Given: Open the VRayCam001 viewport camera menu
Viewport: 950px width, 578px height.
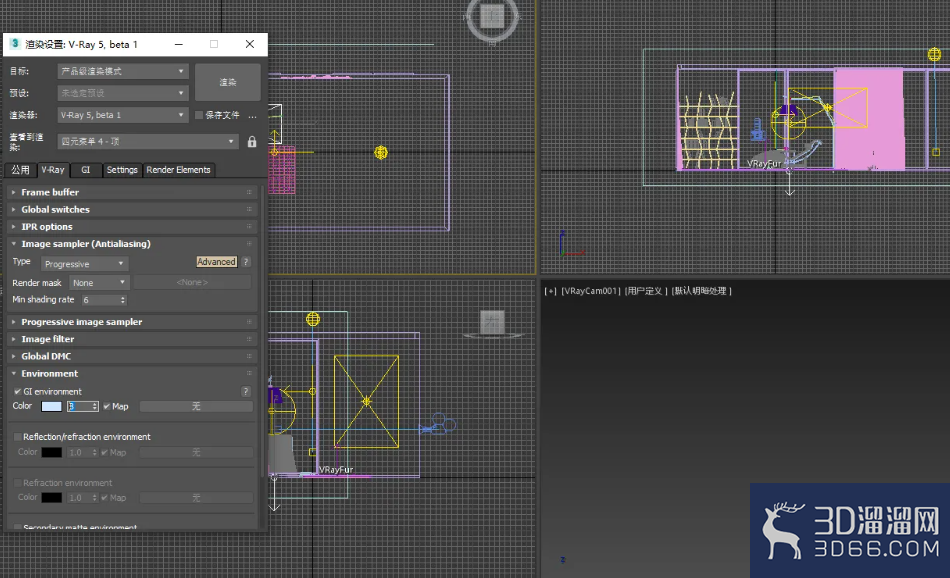Looking at the screenshot, I should click(x=591, y=291).
